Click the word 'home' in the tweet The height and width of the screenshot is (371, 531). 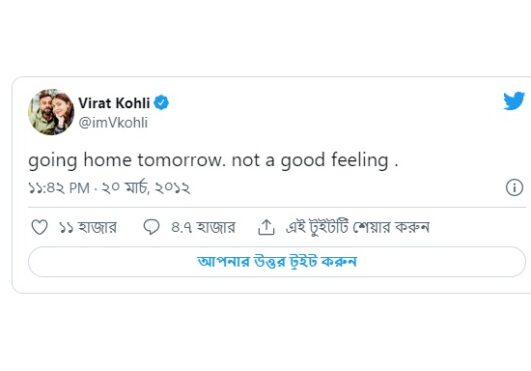(x=107, y=160)
